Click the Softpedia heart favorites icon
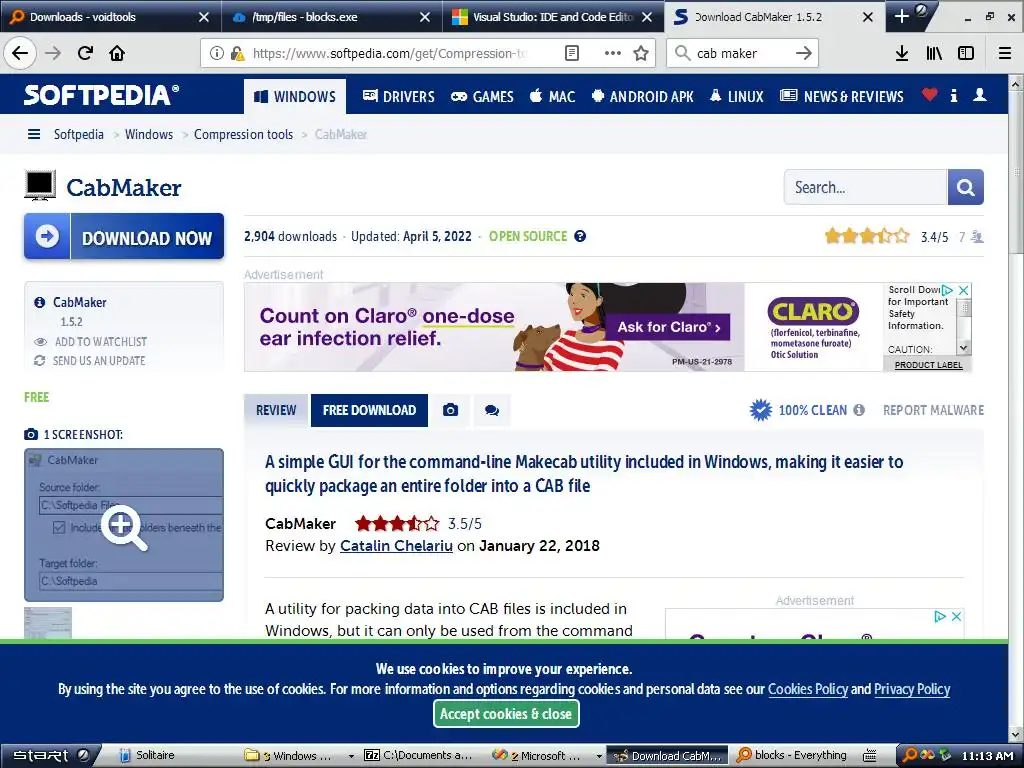Screen dimensions: 1024x768 [x=929, y=95]
